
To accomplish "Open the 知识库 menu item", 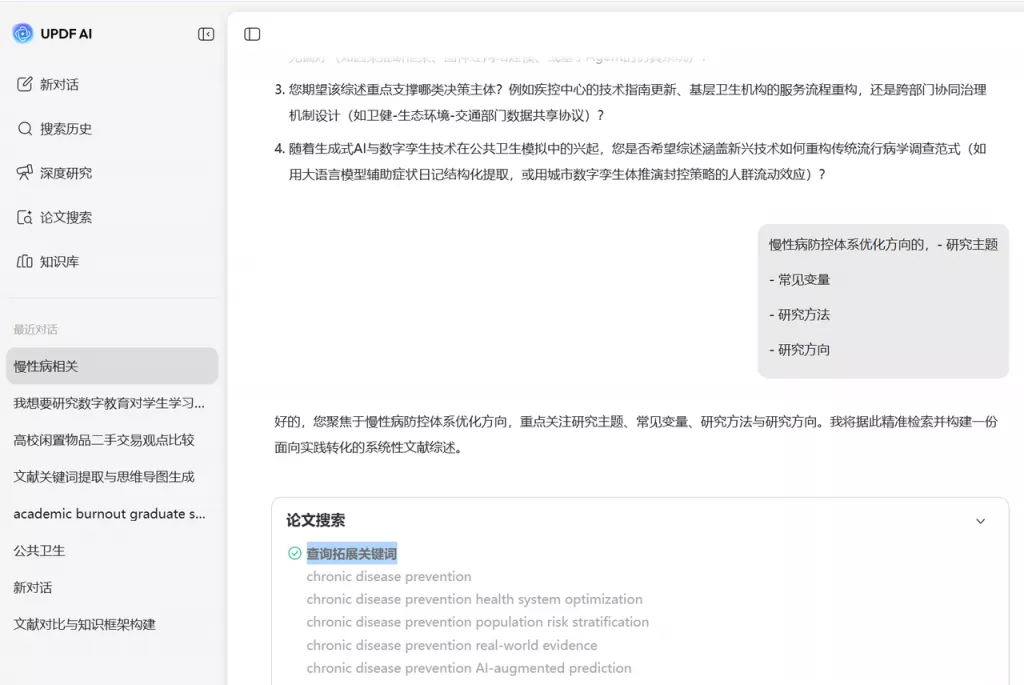I will [x=59, y=262].
